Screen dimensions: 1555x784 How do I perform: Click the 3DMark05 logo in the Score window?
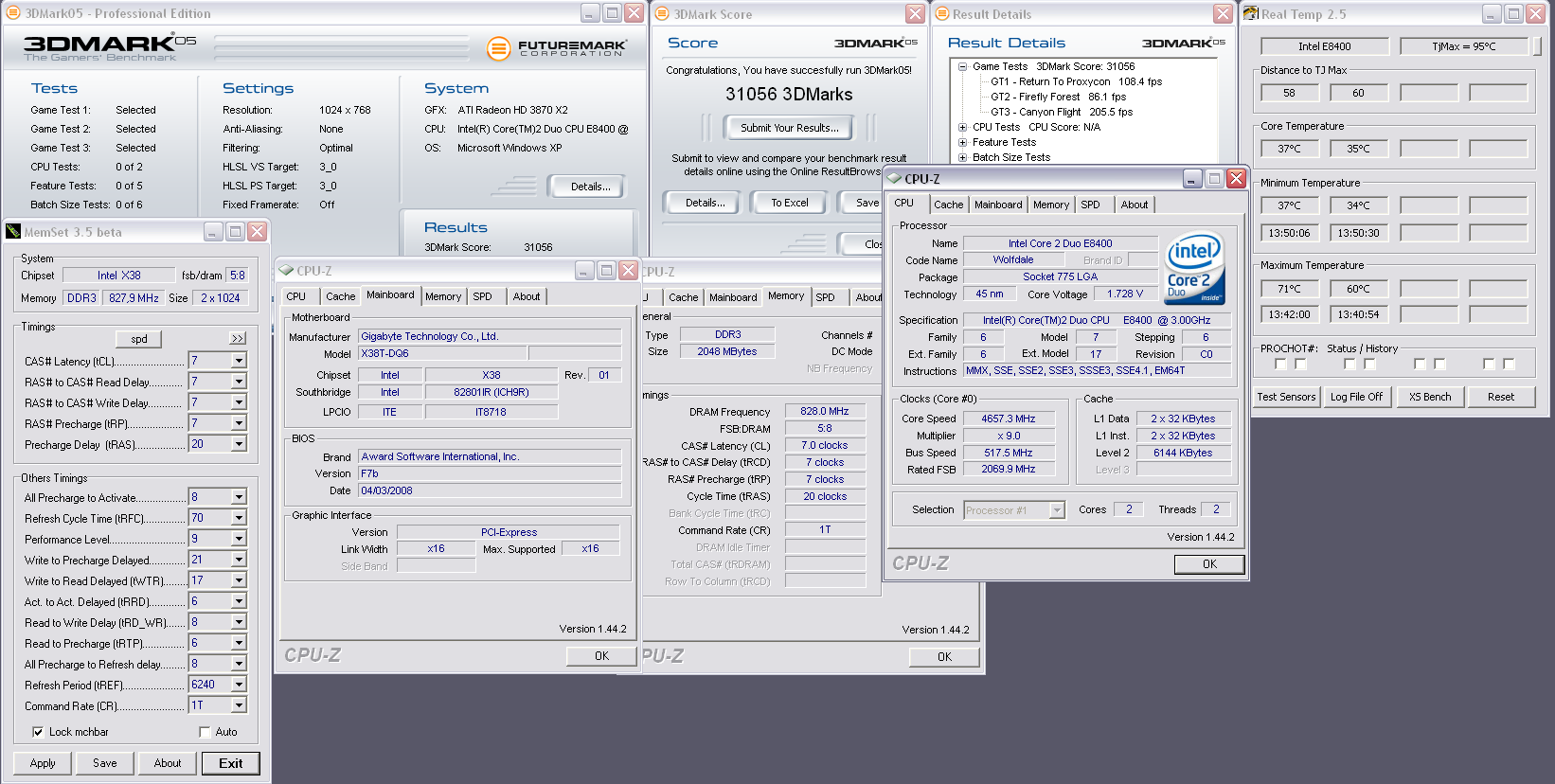(x=876, y=43)
